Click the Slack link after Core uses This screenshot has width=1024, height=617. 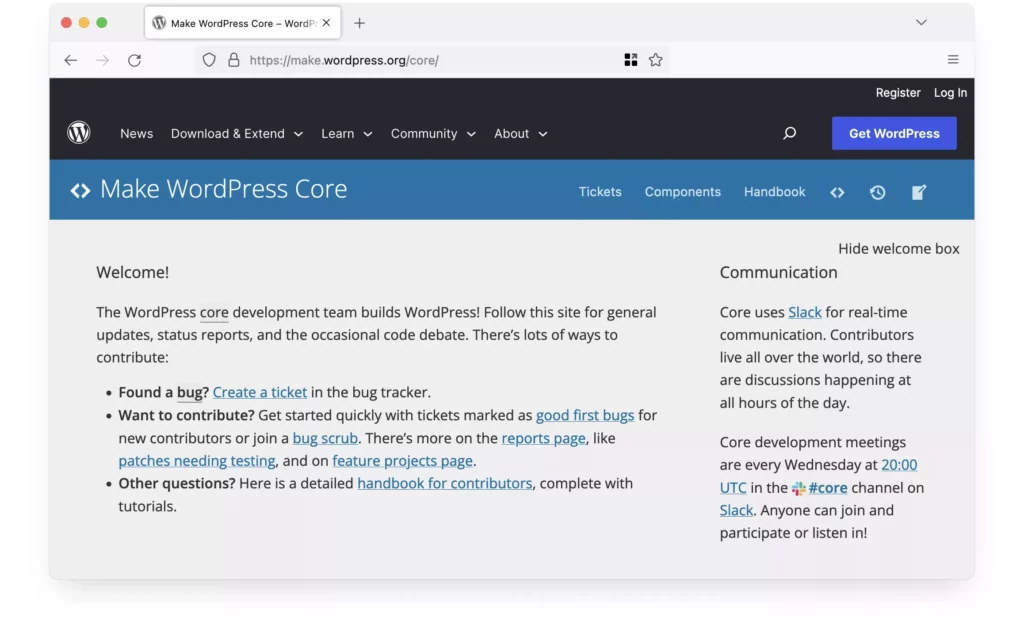coord(804,312)
